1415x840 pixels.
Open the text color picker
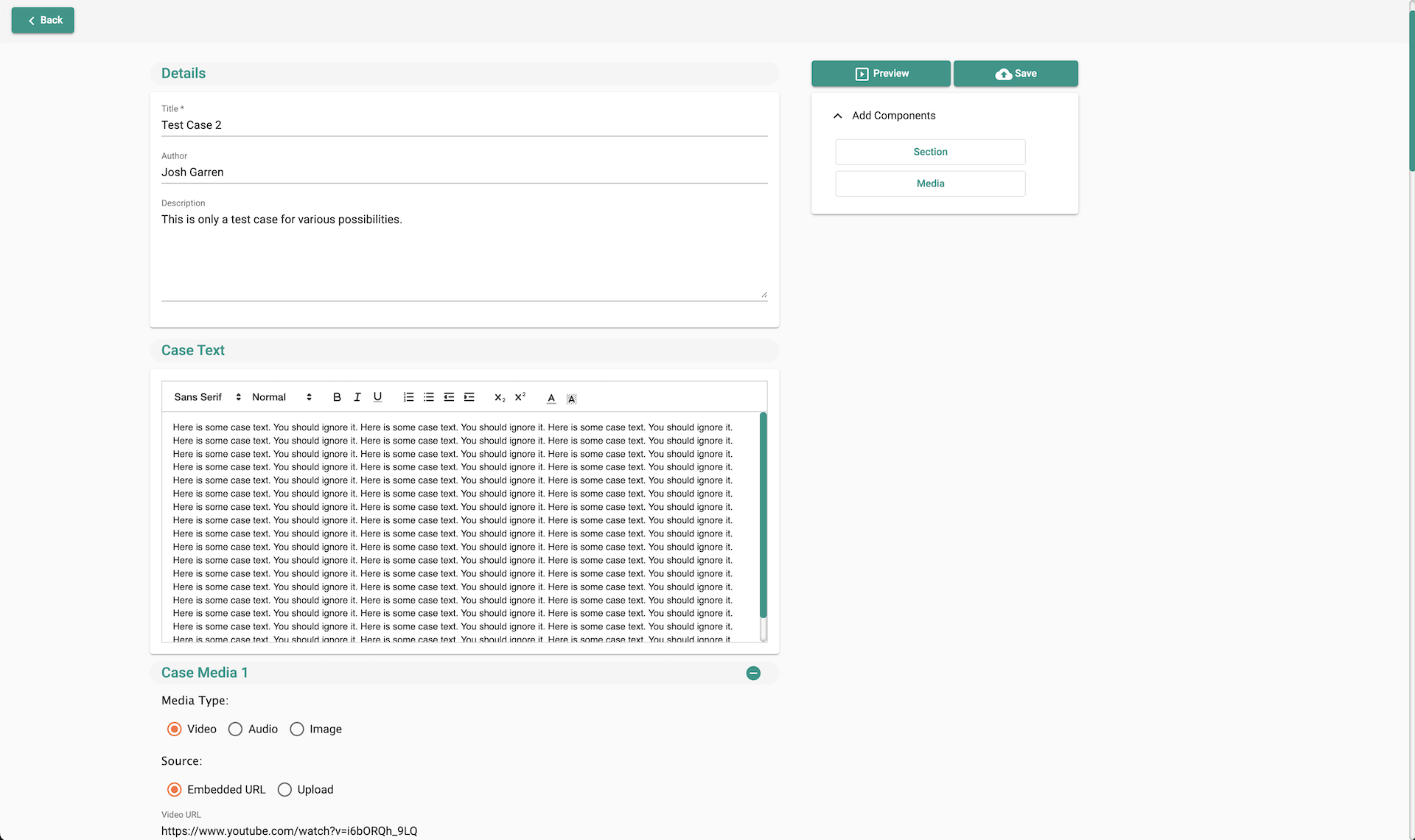551,398
